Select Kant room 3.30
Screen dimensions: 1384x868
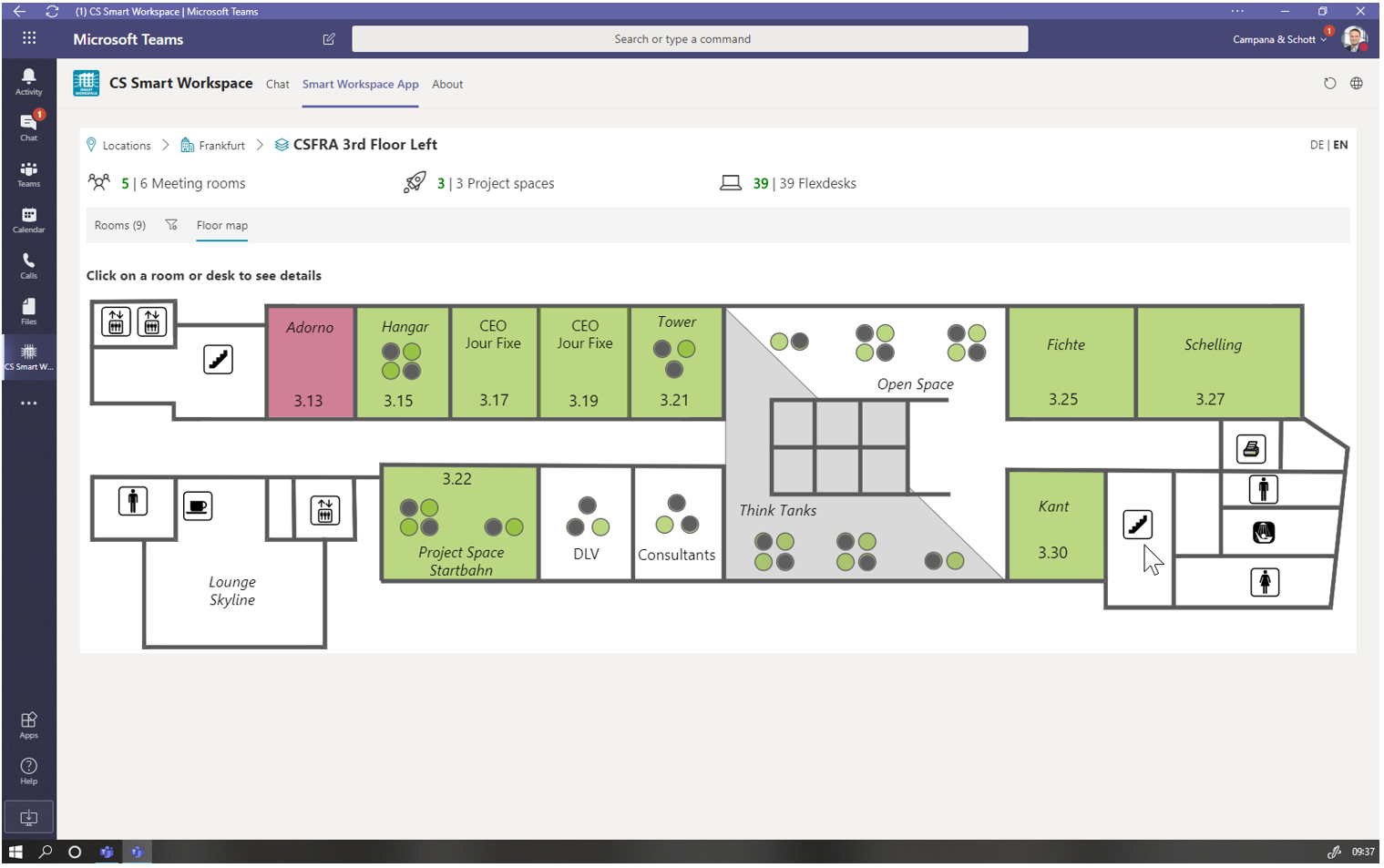point(1055,526)
